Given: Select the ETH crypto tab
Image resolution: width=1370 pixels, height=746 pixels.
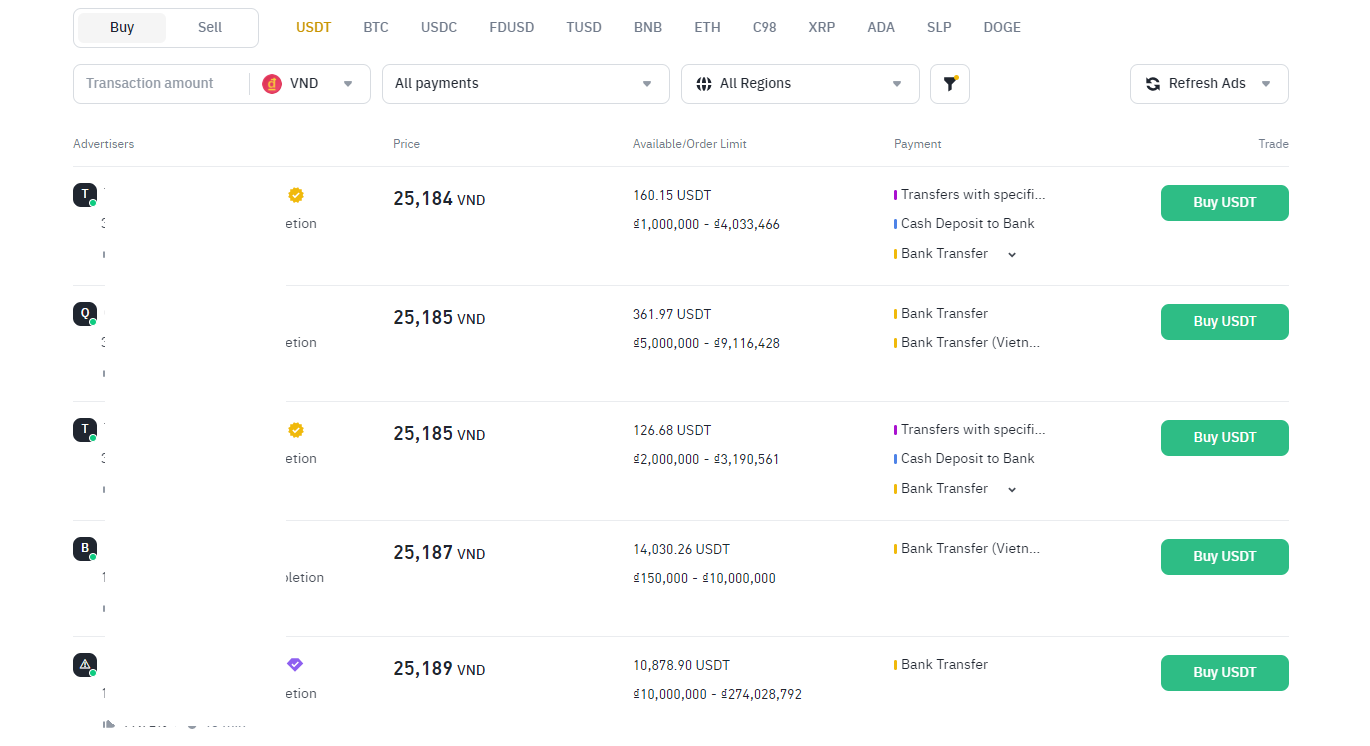Looking at the screenshot, I should coord(707,28).
